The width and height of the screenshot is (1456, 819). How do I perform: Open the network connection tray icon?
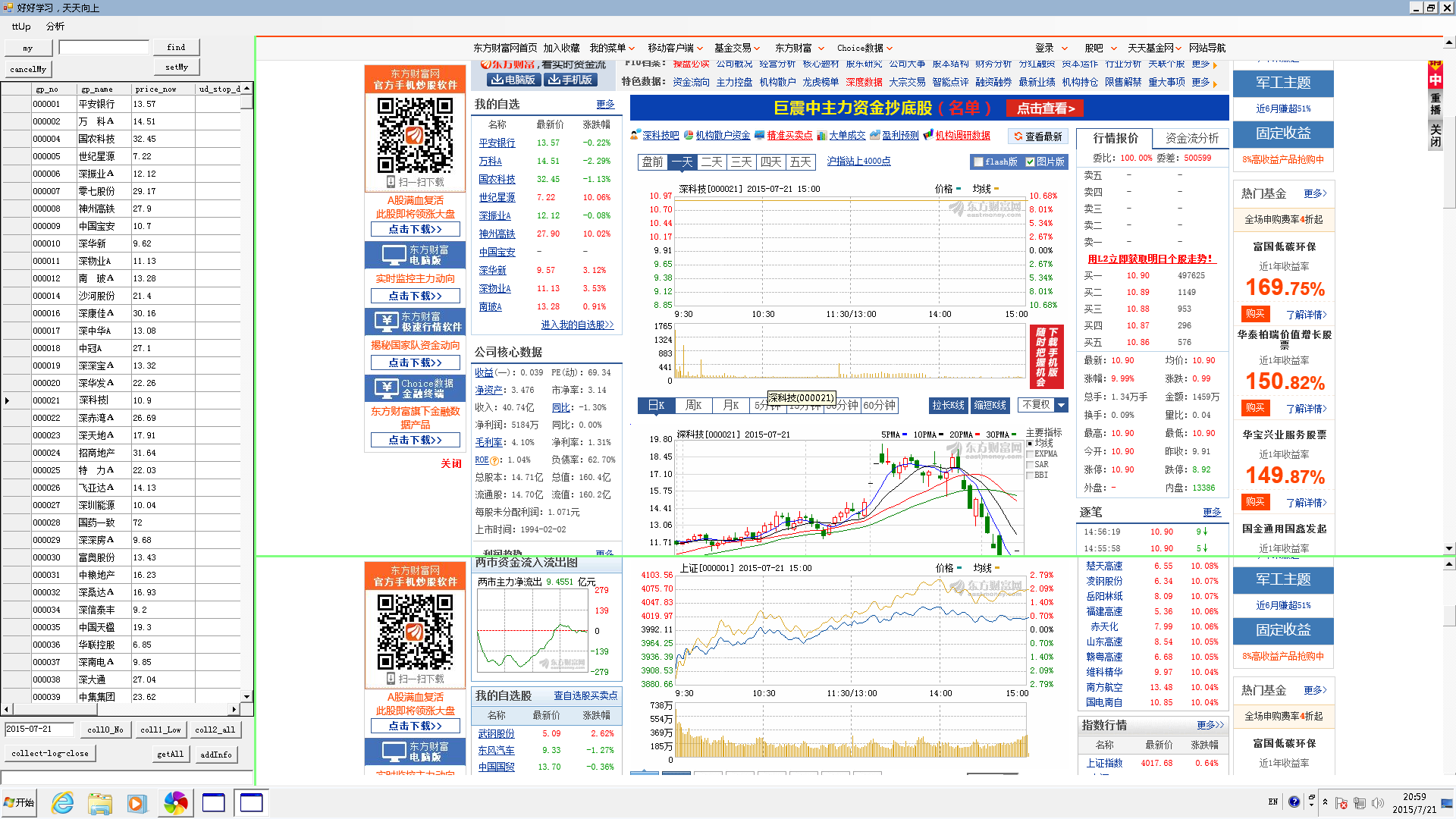(1359, 802)
